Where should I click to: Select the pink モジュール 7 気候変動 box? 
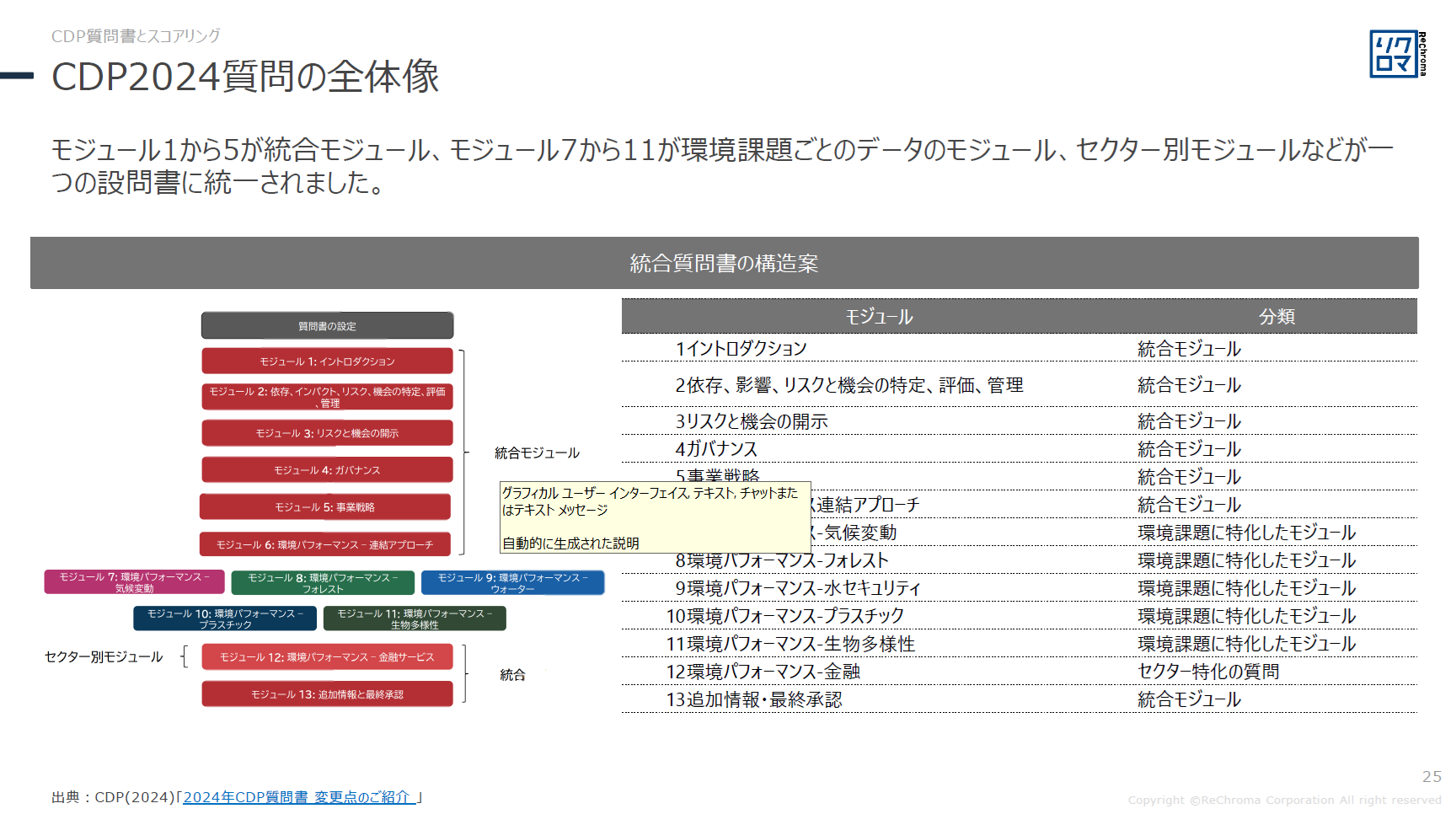click(134, 582)
